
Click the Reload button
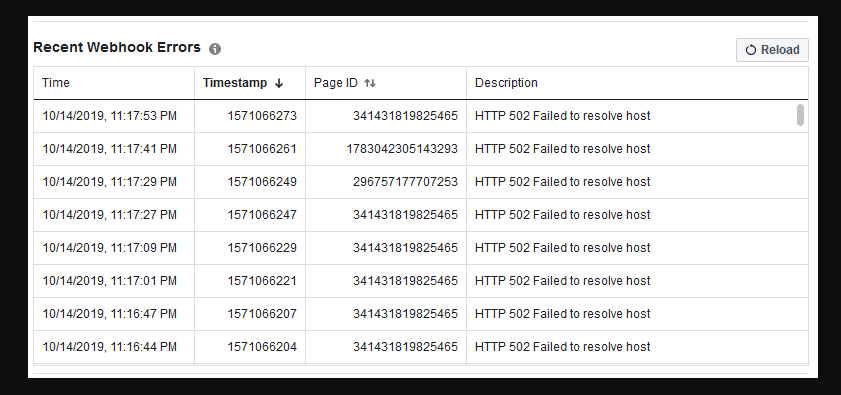[772, 50]
